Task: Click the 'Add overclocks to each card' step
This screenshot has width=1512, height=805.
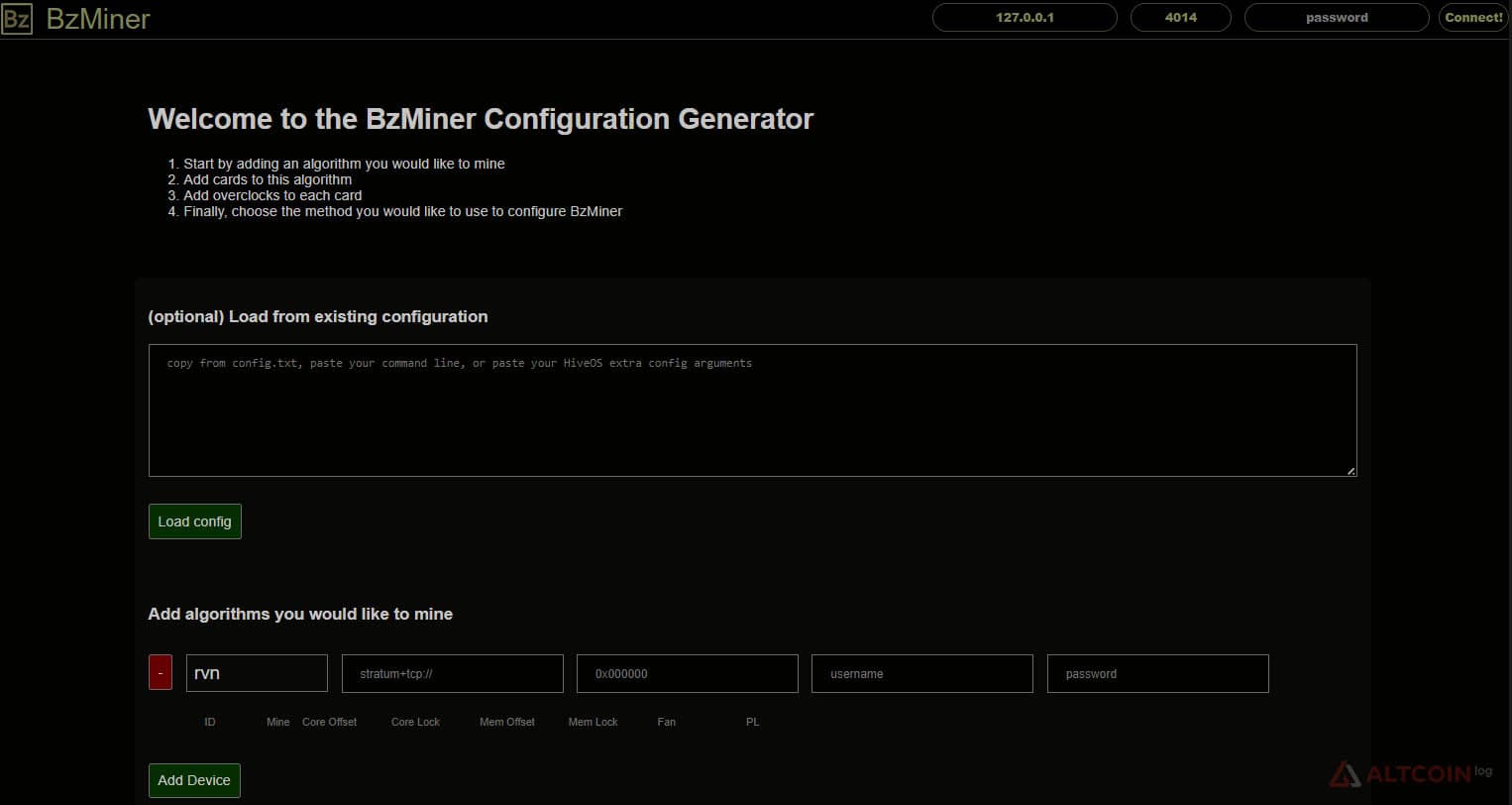Action: coord(272,195)
